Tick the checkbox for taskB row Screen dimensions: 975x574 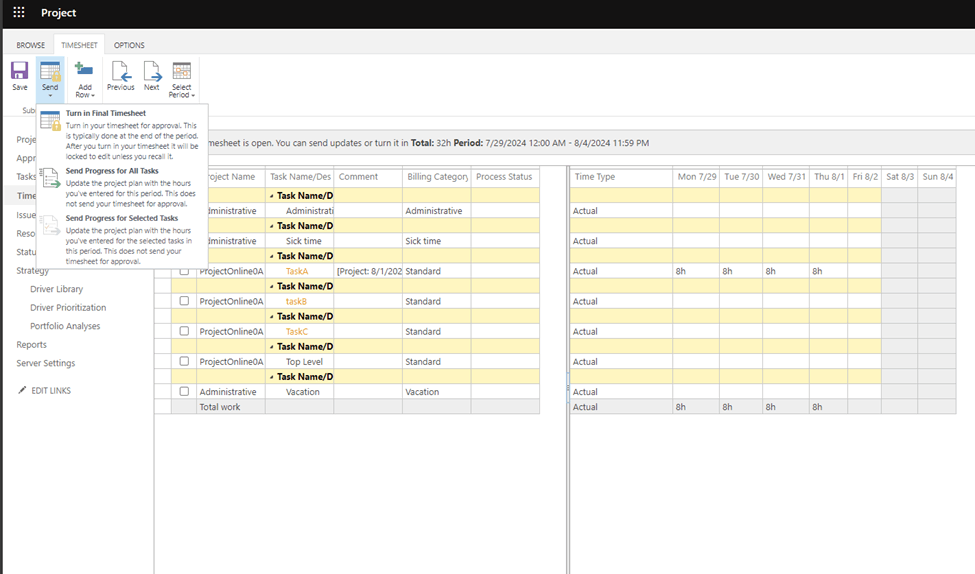pyautogui.click(x=184, y=301)
